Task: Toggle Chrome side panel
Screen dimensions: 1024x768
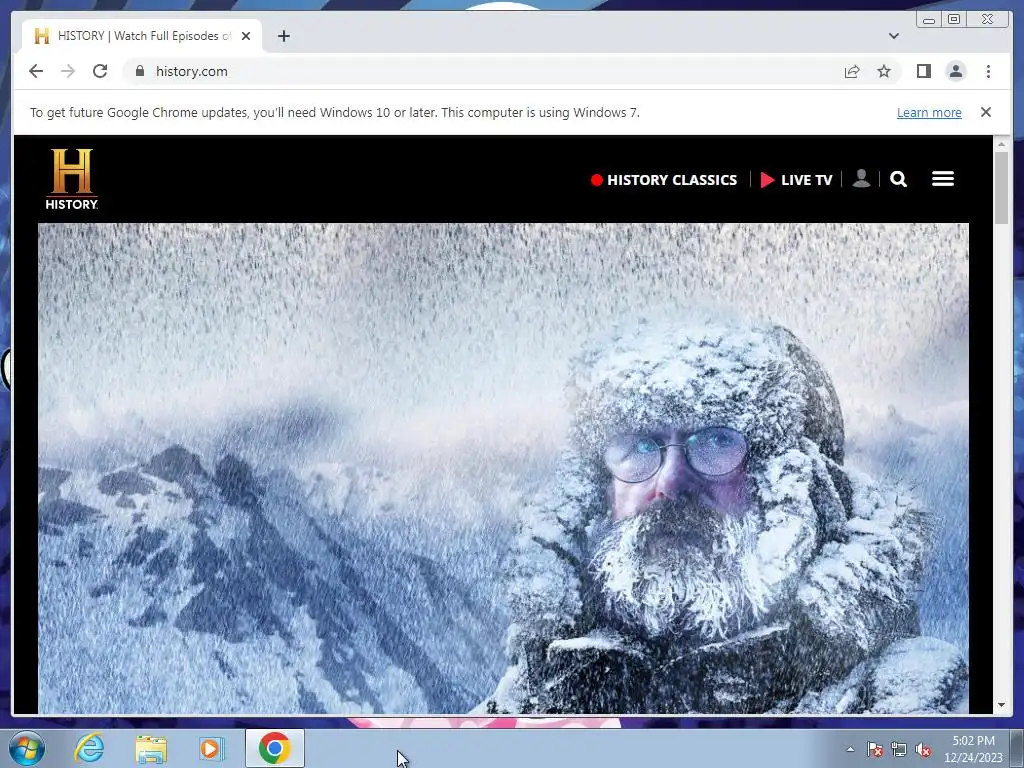Action: [923, 71]
